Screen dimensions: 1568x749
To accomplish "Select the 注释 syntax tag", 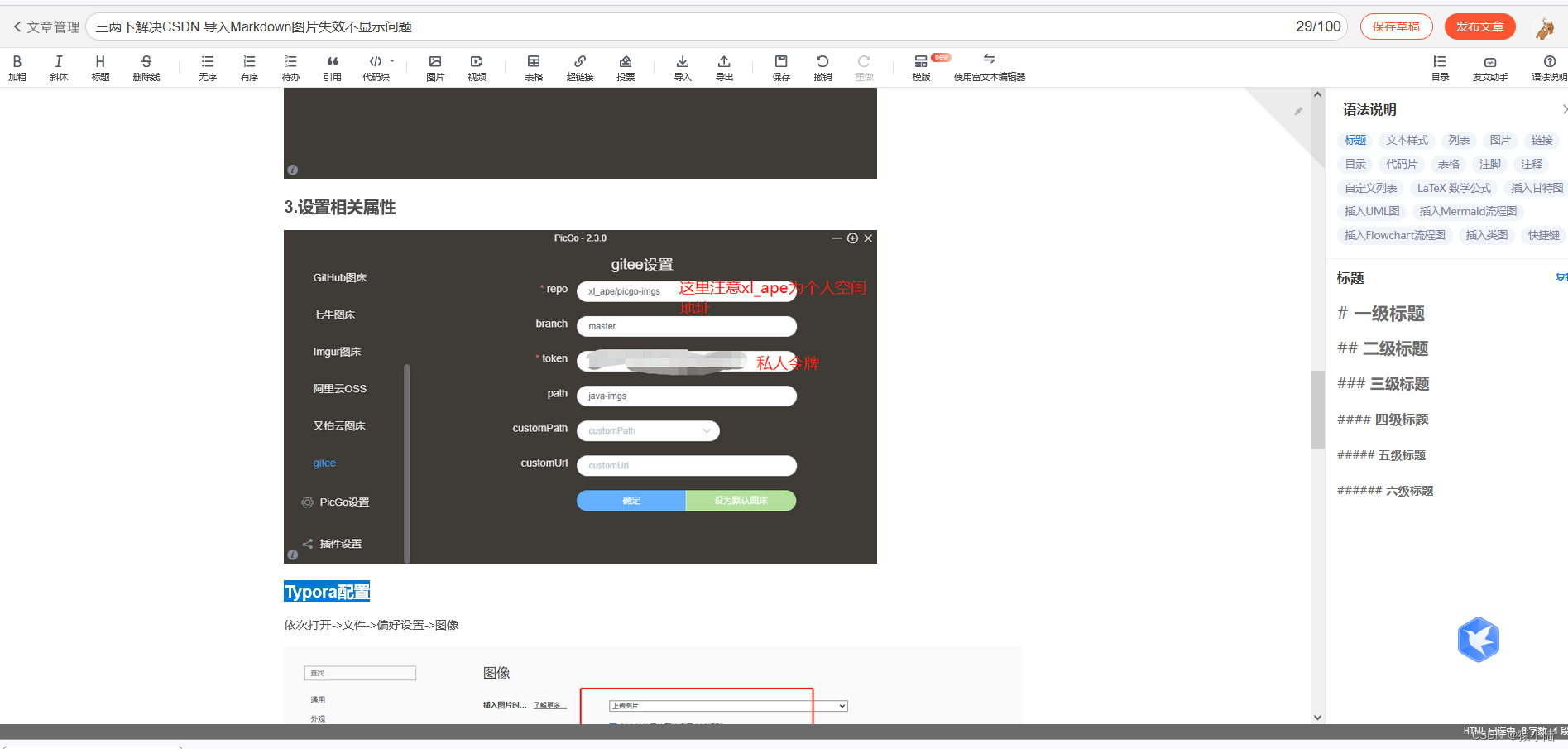I will 1532,164.
